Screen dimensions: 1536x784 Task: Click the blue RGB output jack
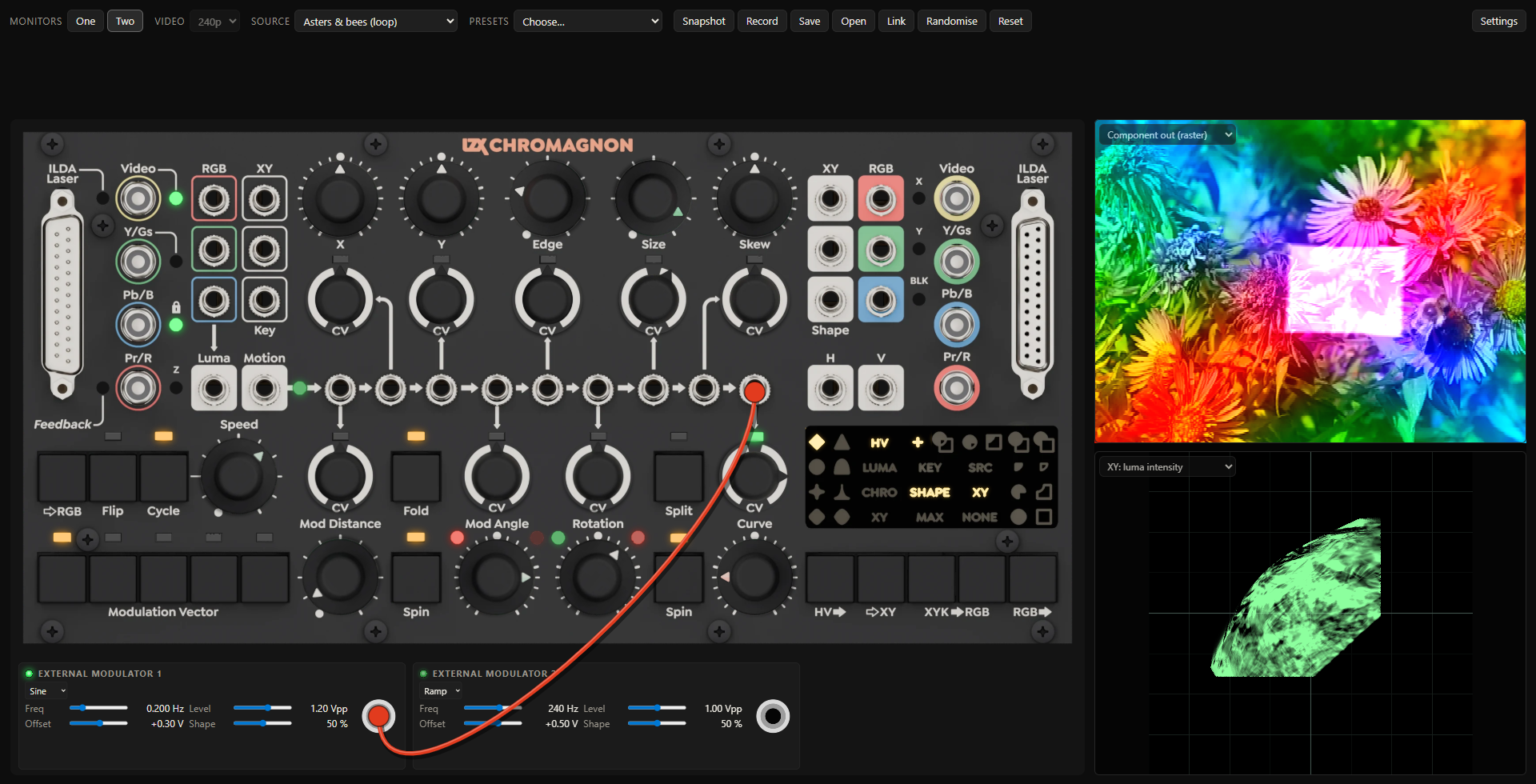coord(881,300)
